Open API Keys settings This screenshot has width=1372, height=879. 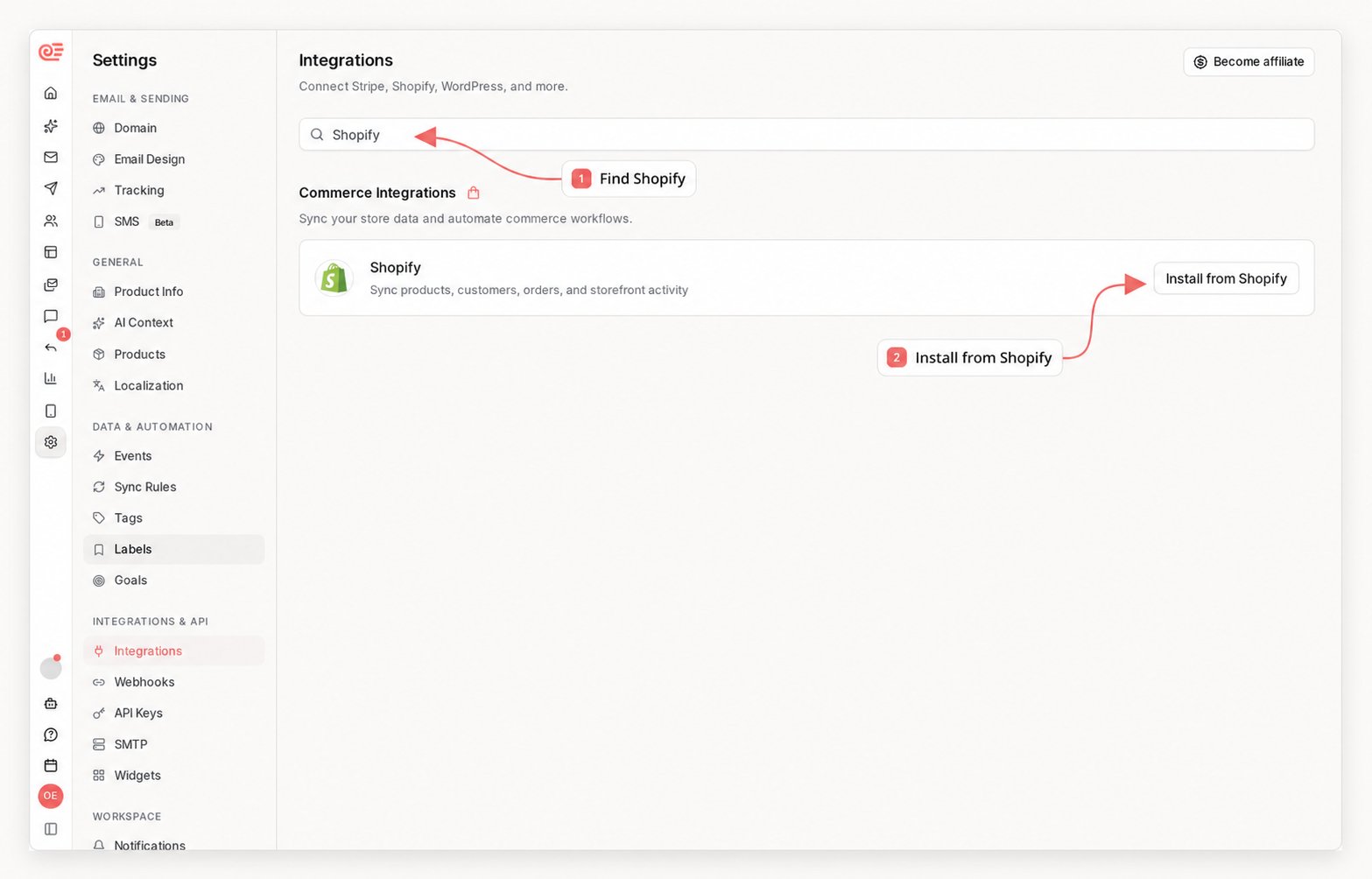click(174, 713)
